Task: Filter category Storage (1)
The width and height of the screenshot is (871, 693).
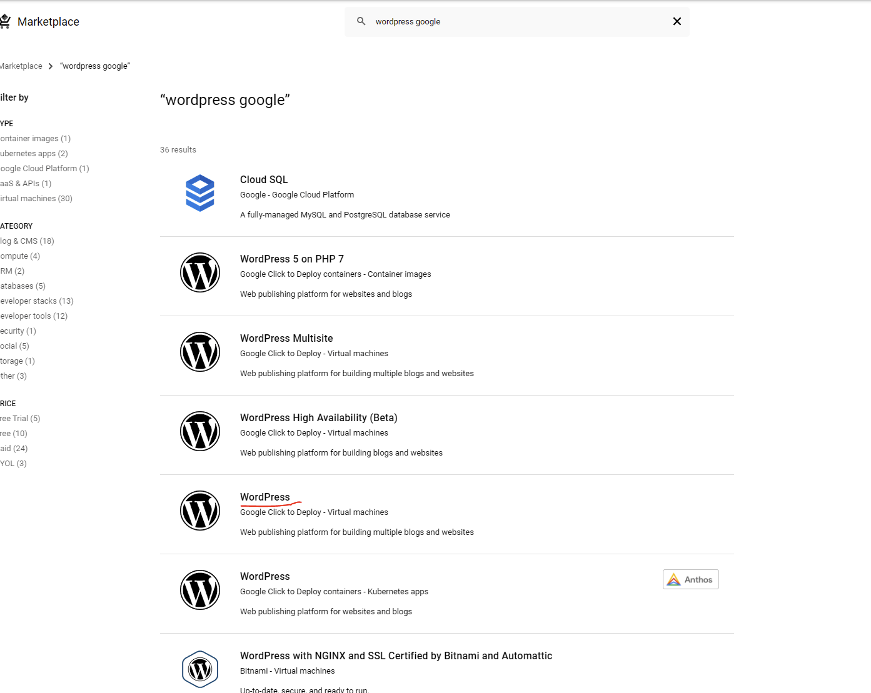Action: click(x=17, y=361)
